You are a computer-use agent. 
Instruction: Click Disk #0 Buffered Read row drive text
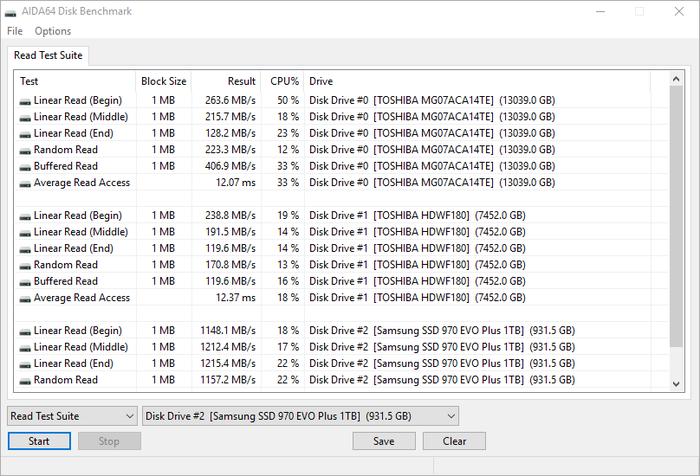pos(432,166)
